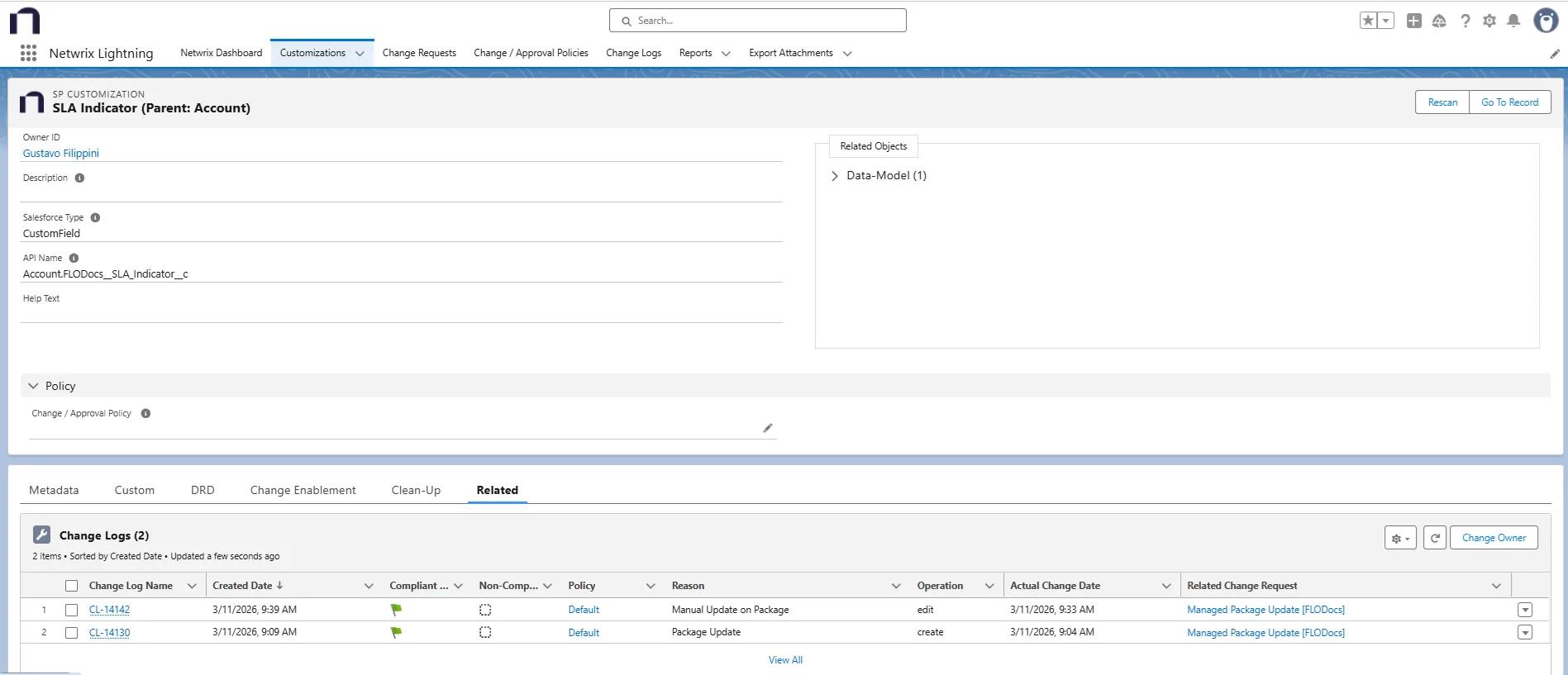Open Change Log Name column menu

(192, 586)
